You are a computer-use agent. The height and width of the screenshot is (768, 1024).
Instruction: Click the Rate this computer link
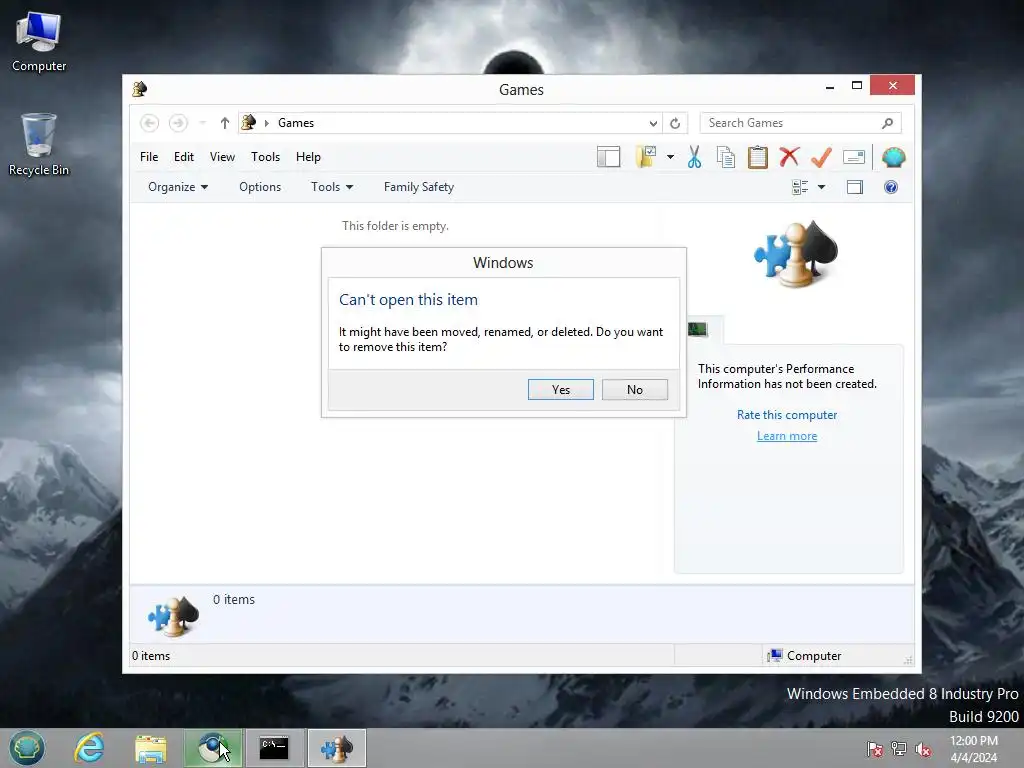point(787,415)
